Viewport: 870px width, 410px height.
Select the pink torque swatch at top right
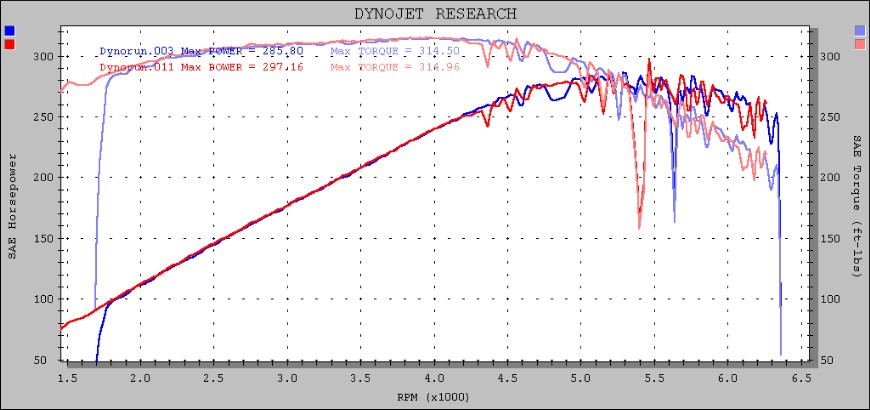(860, 44)
